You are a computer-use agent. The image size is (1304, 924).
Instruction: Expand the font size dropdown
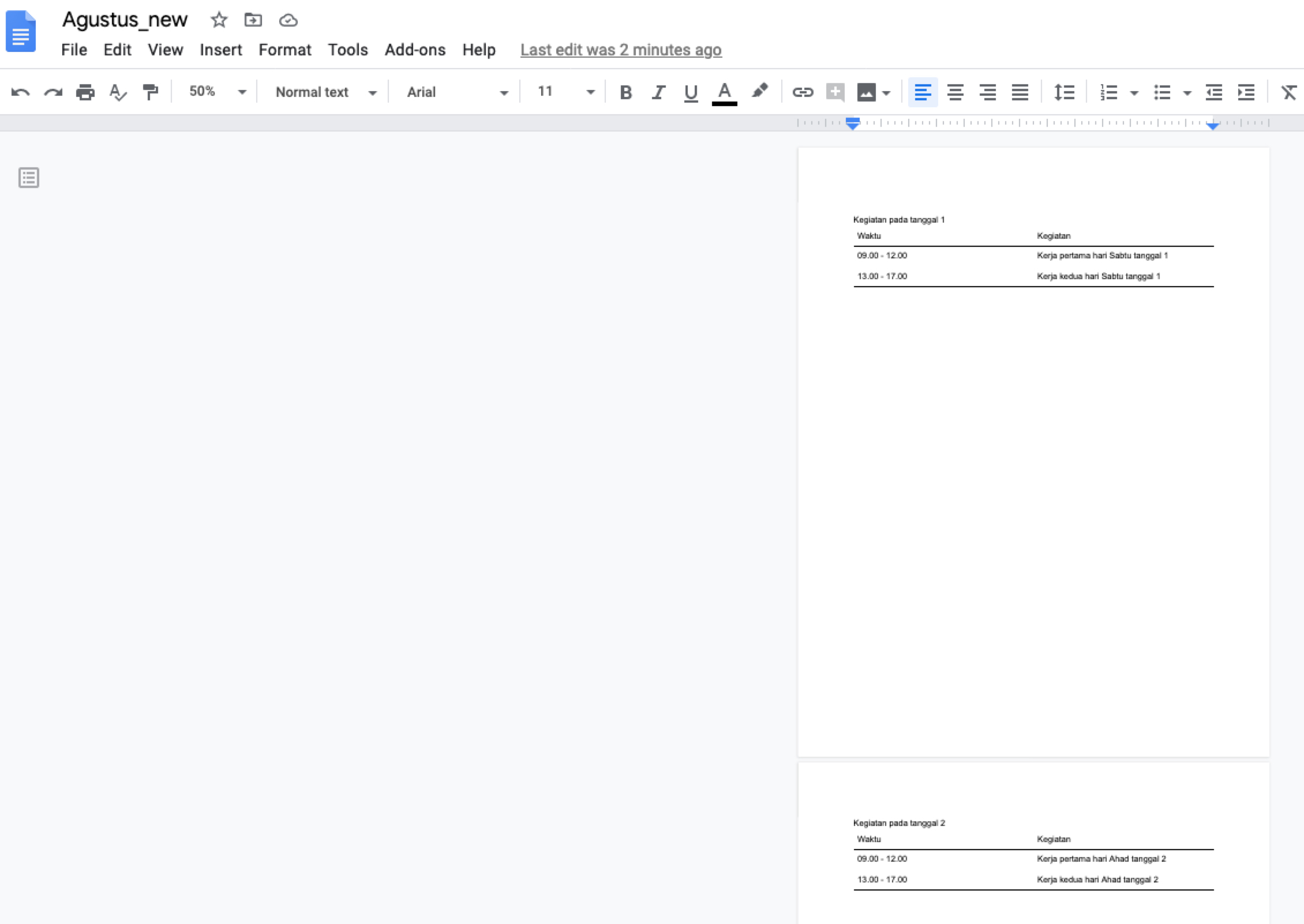590,92
